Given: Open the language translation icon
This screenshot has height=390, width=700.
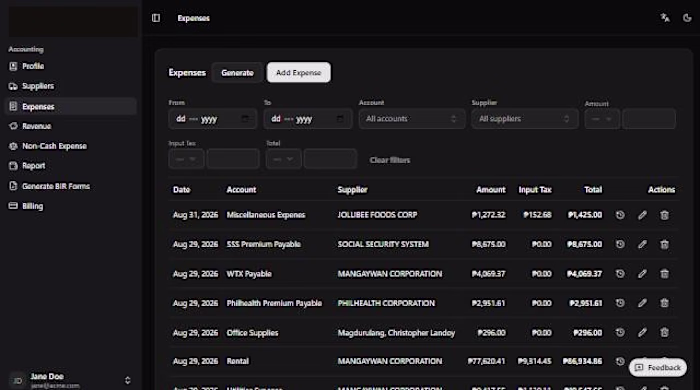Looking at the screenshot, I should [x=665, y=18].
